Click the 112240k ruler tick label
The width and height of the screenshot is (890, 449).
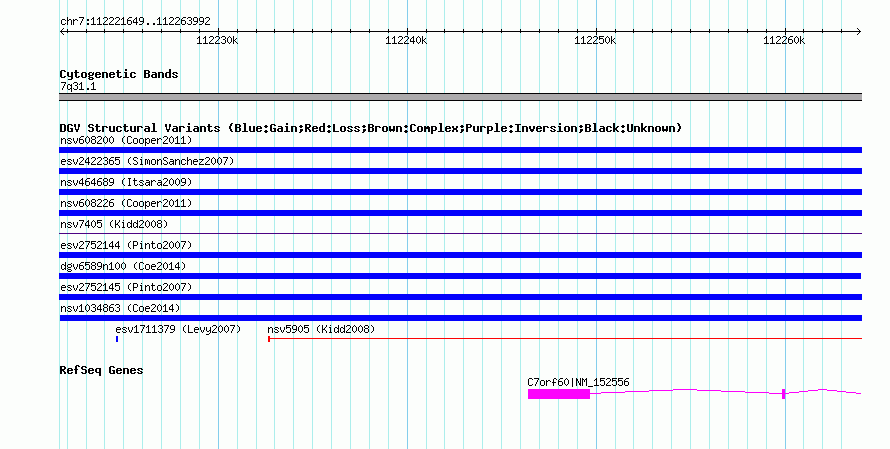[406, 41]
